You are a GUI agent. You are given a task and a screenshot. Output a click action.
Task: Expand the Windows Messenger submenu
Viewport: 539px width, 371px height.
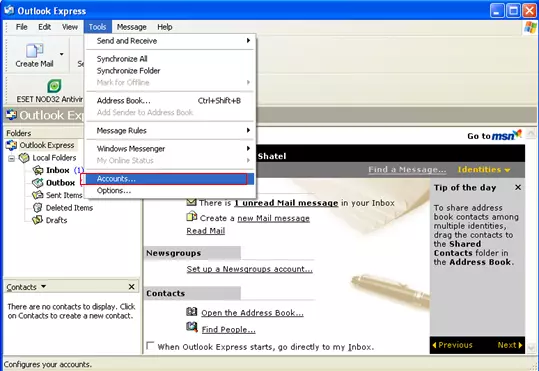click(248, 149)
